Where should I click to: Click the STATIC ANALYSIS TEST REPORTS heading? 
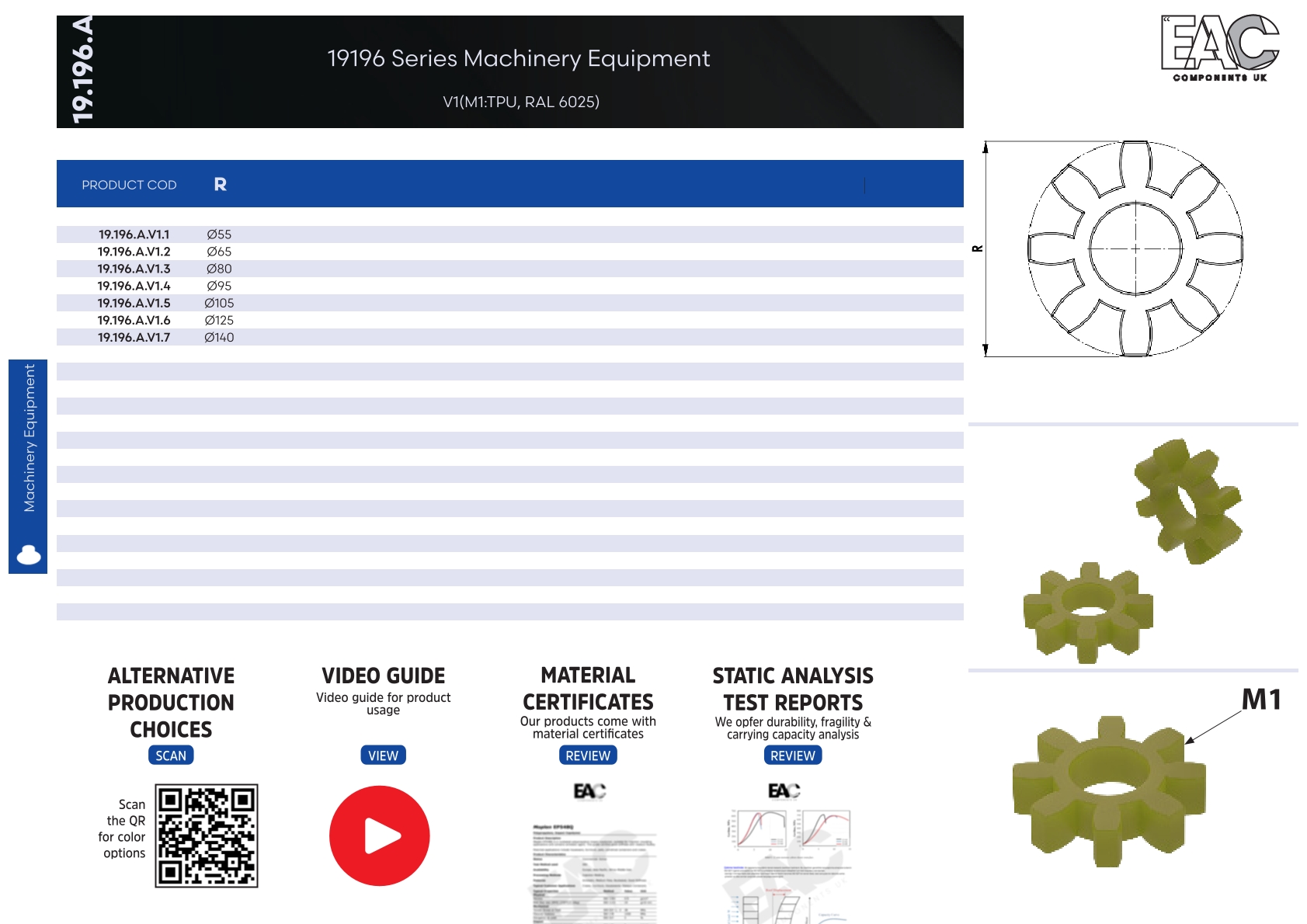pos(793,690)
